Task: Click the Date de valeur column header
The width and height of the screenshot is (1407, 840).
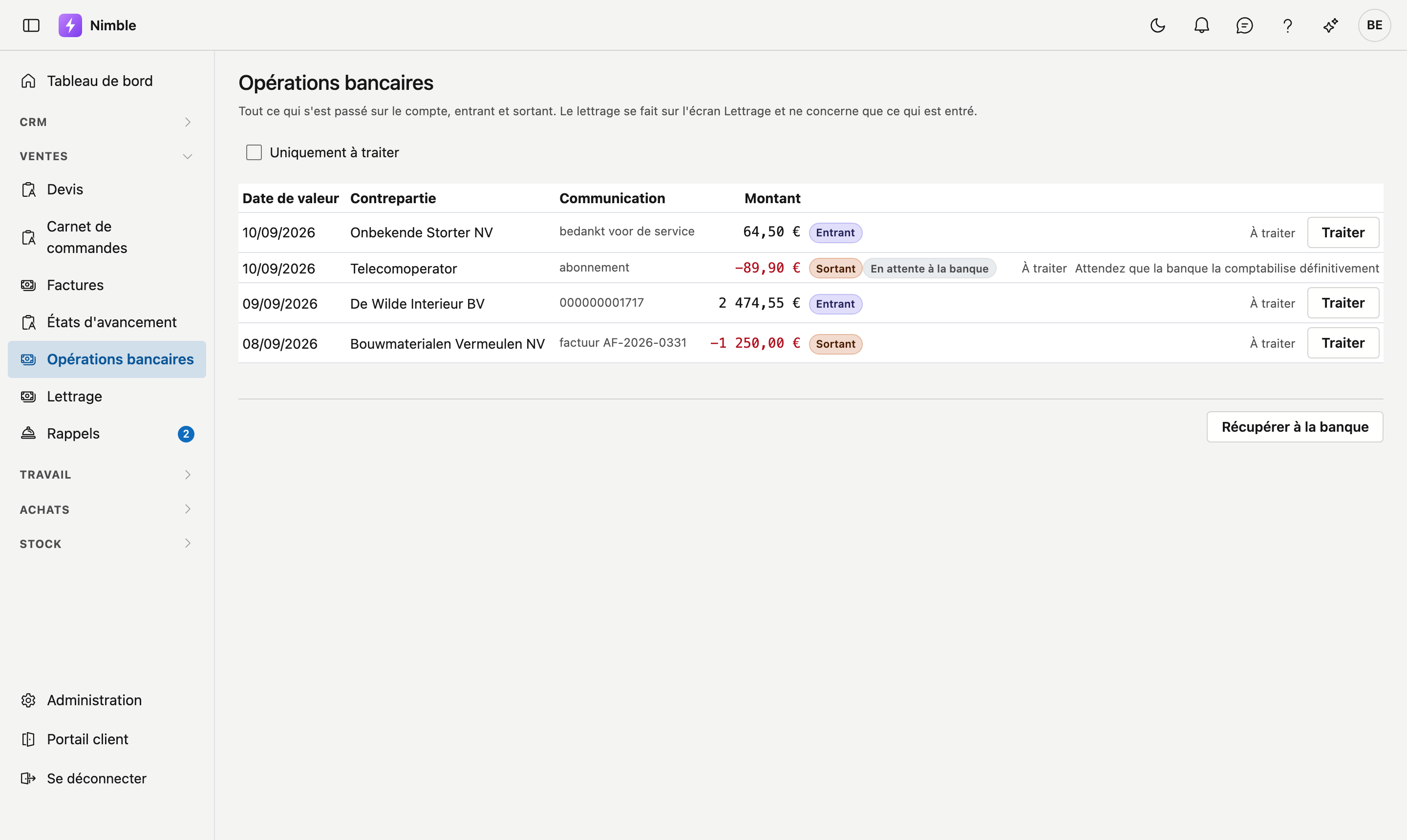Action: pos(291,198)
